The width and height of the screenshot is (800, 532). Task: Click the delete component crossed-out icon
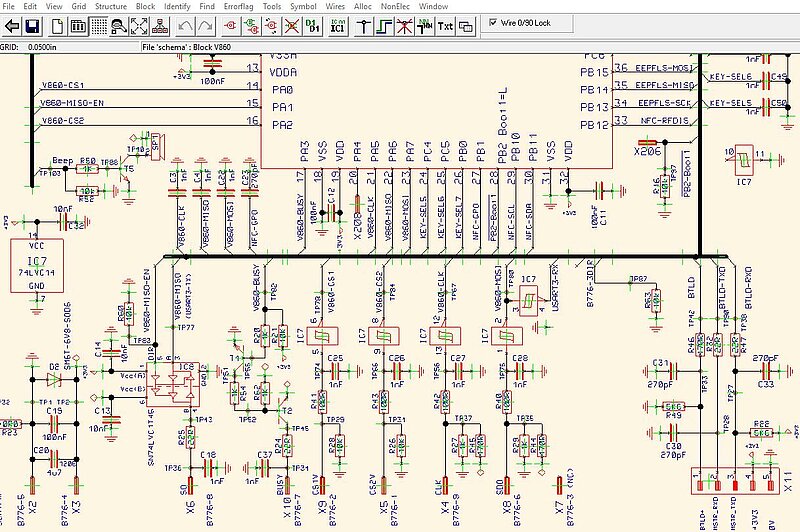coord(290,26)
